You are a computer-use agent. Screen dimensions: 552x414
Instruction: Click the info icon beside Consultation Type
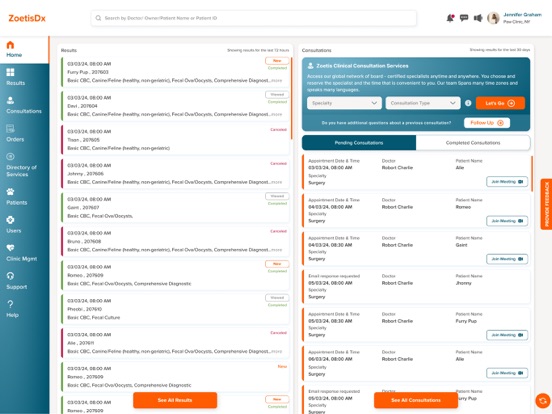tap(468, 103)
